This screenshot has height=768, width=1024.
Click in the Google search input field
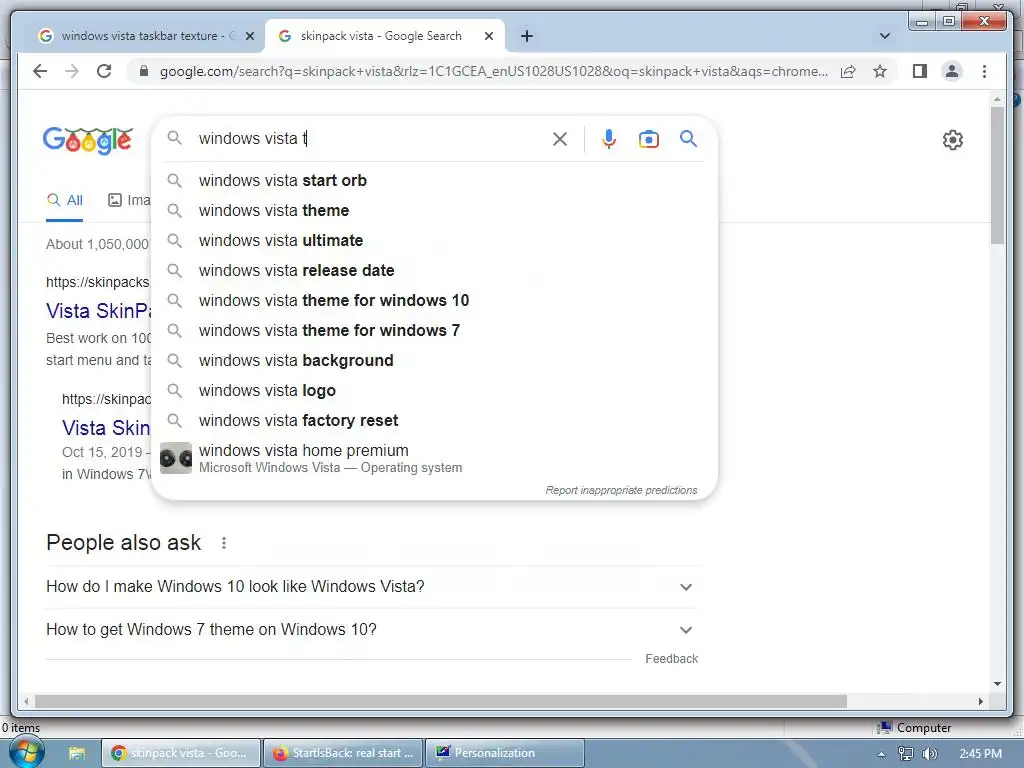(372, 138)
